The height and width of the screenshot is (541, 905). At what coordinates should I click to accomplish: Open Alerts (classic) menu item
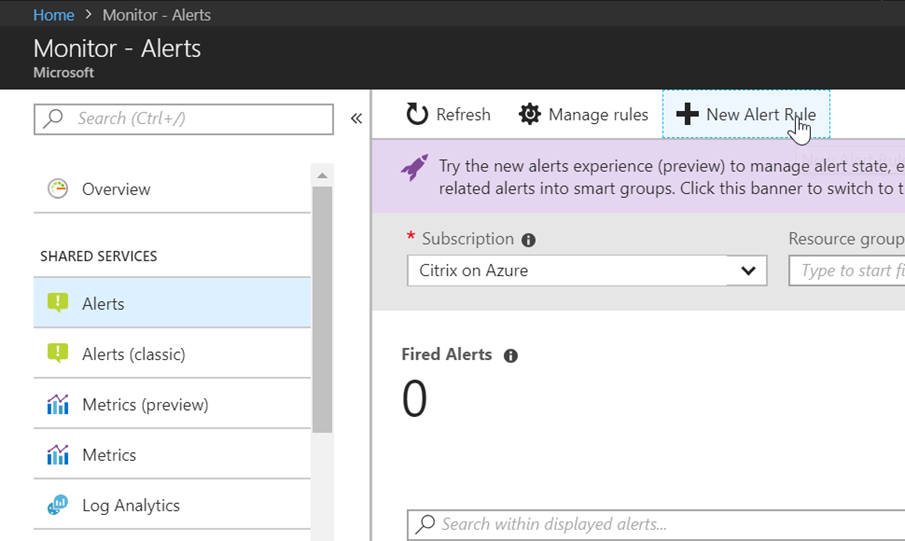(x=172, y=353)
